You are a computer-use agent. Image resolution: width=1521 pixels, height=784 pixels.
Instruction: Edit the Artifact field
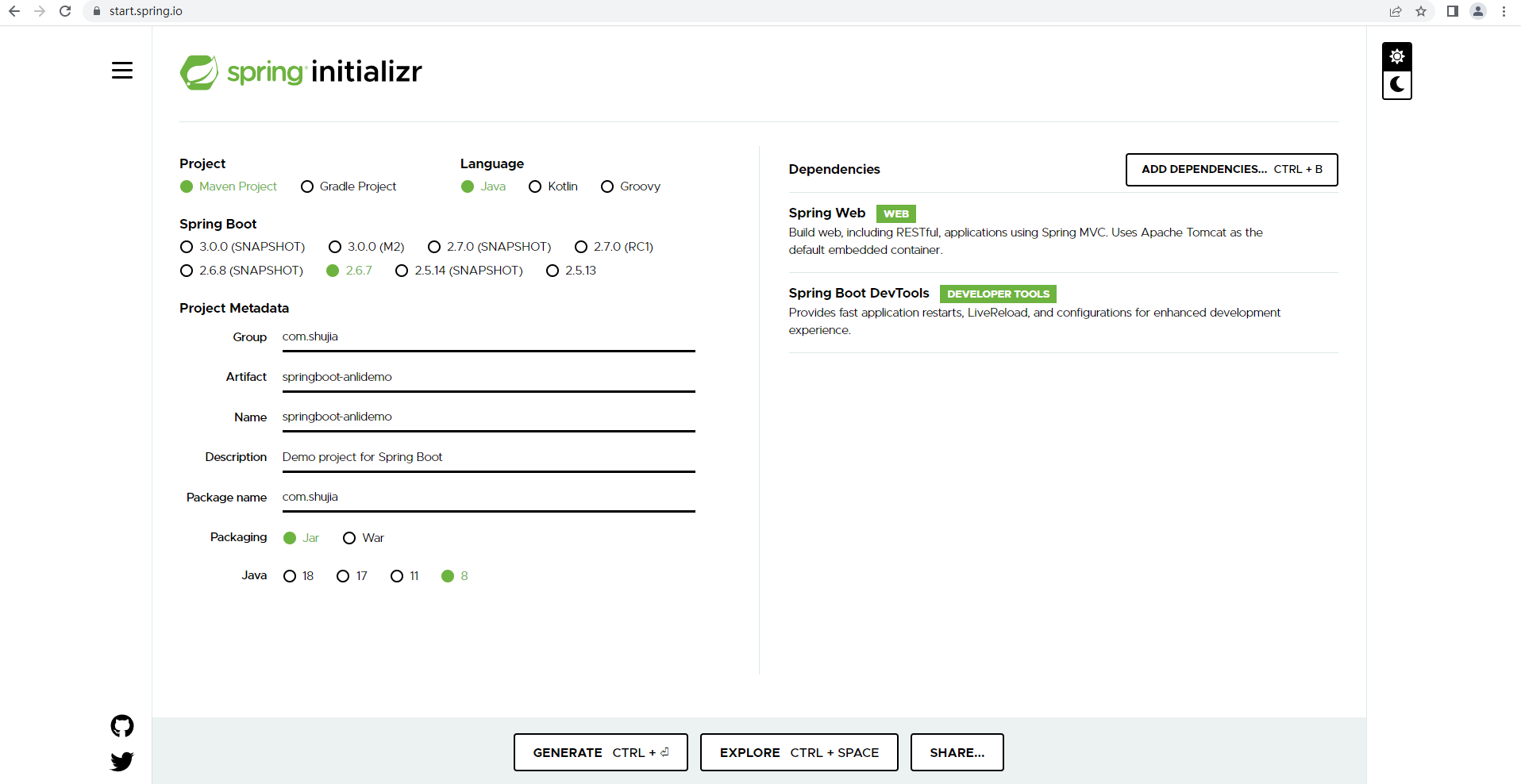tap(489, 377)
